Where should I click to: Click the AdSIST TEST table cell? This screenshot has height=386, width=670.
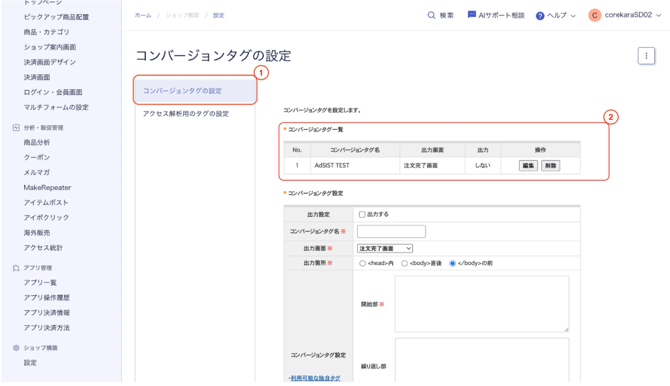point(355,166)
